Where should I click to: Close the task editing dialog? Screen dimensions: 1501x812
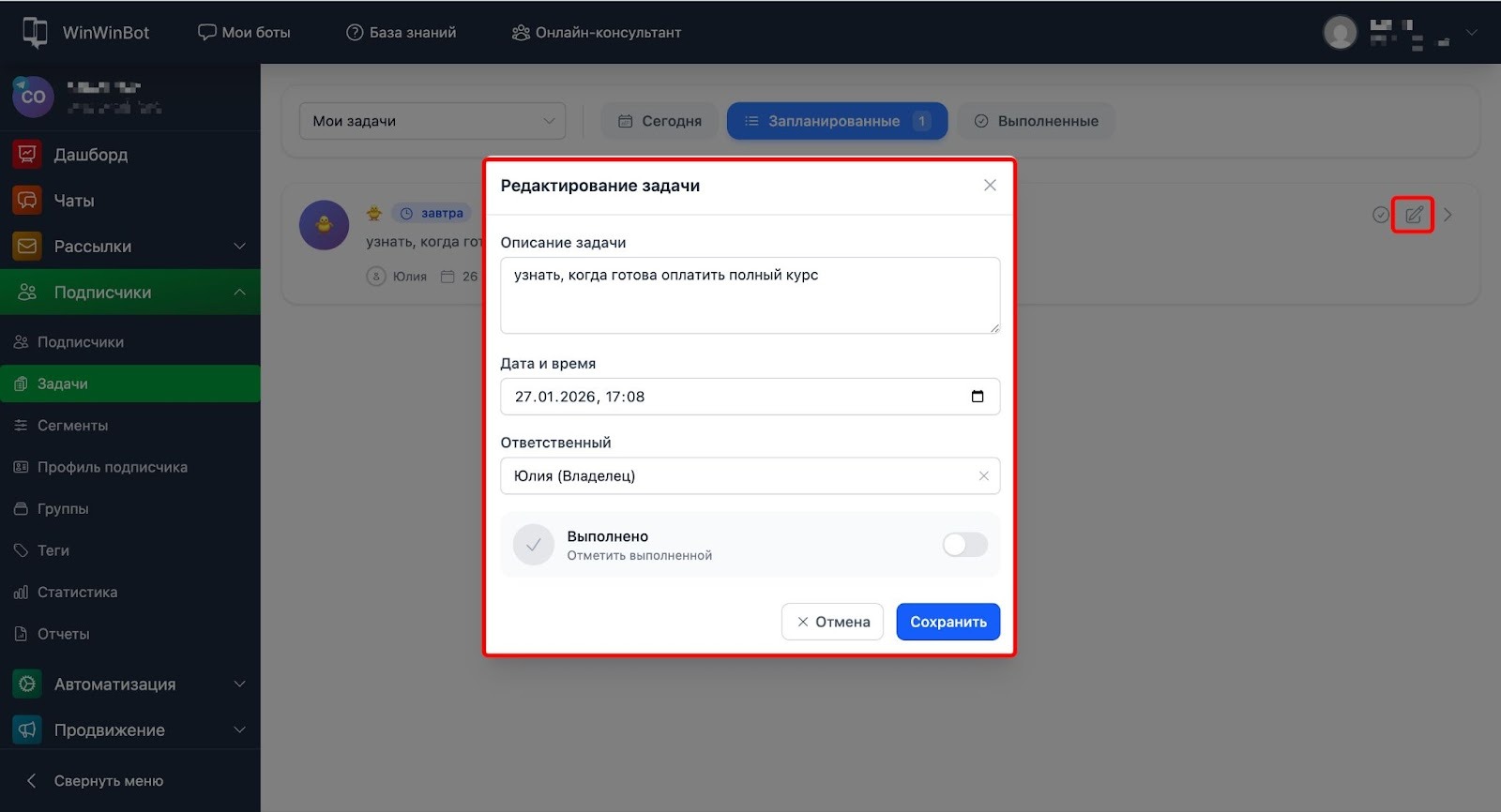pos(990,186)
